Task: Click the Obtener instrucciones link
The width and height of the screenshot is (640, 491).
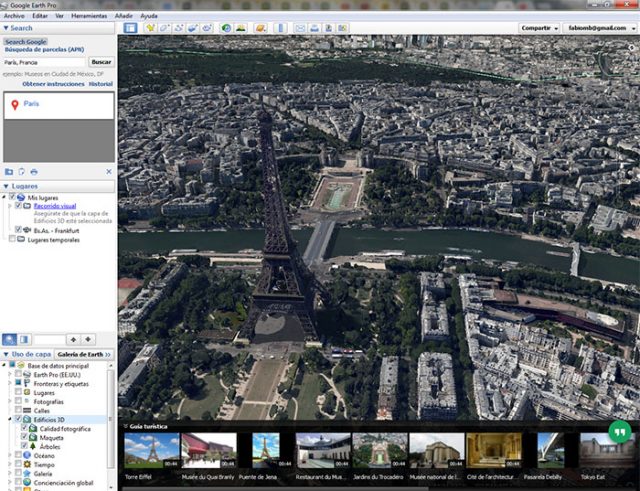Action: (53, 84)
